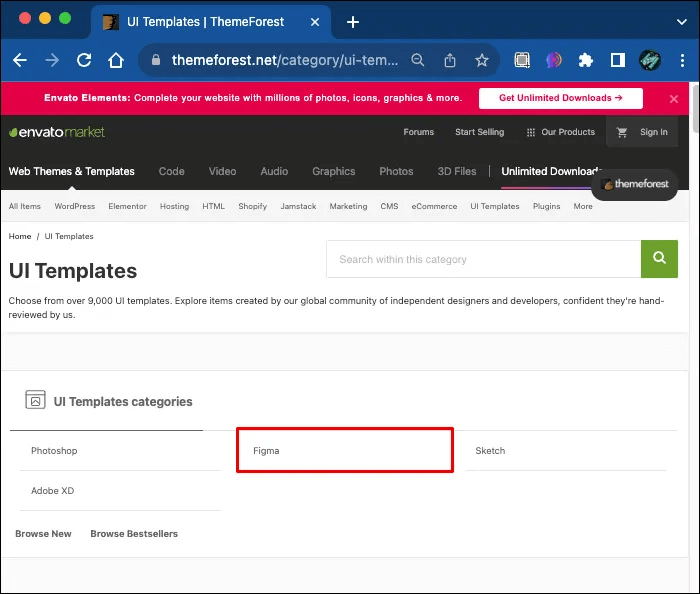700x594 pixels.
Task: Focus the Search within this category field
Action: 483,259
